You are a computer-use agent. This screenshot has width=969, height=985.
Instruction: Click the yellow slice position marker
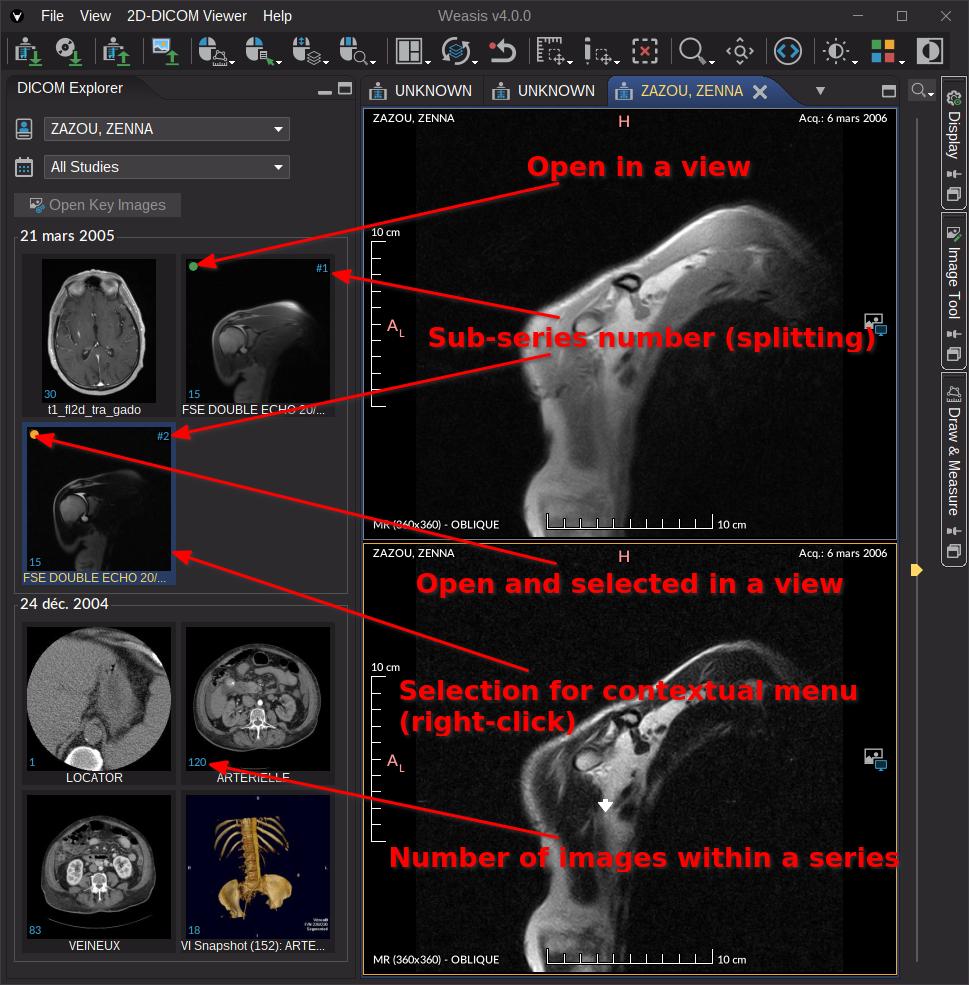click(x=916, y=570)
